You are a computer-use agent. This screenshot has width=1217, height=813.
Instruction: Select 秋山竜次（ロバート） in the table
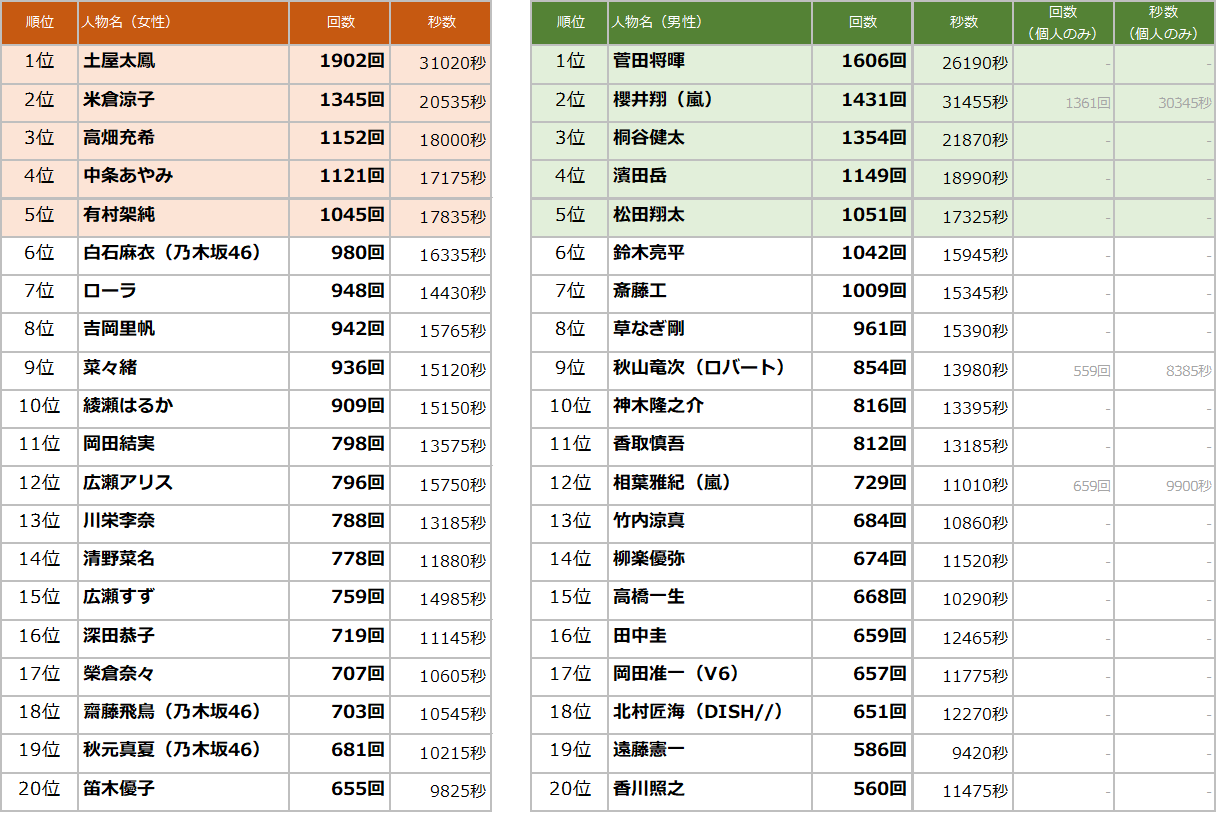pos(709,368)
